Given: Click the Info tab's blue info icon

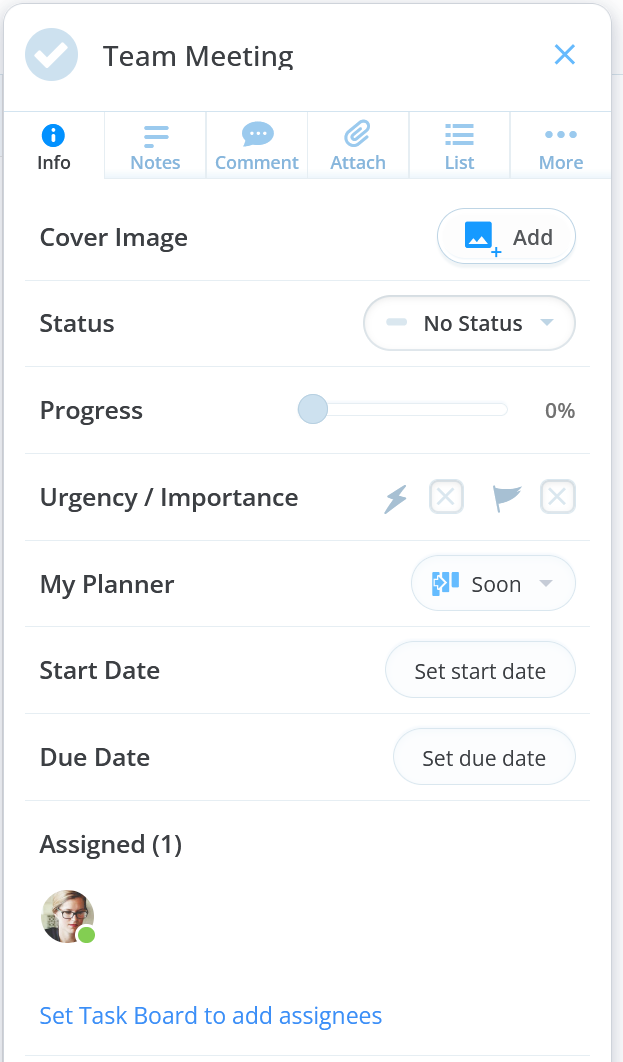Looking at the screenshot, I should point(53,133).
